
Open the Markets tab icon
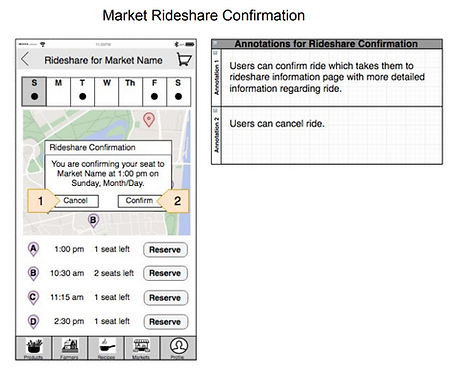[x=142, y=348]
